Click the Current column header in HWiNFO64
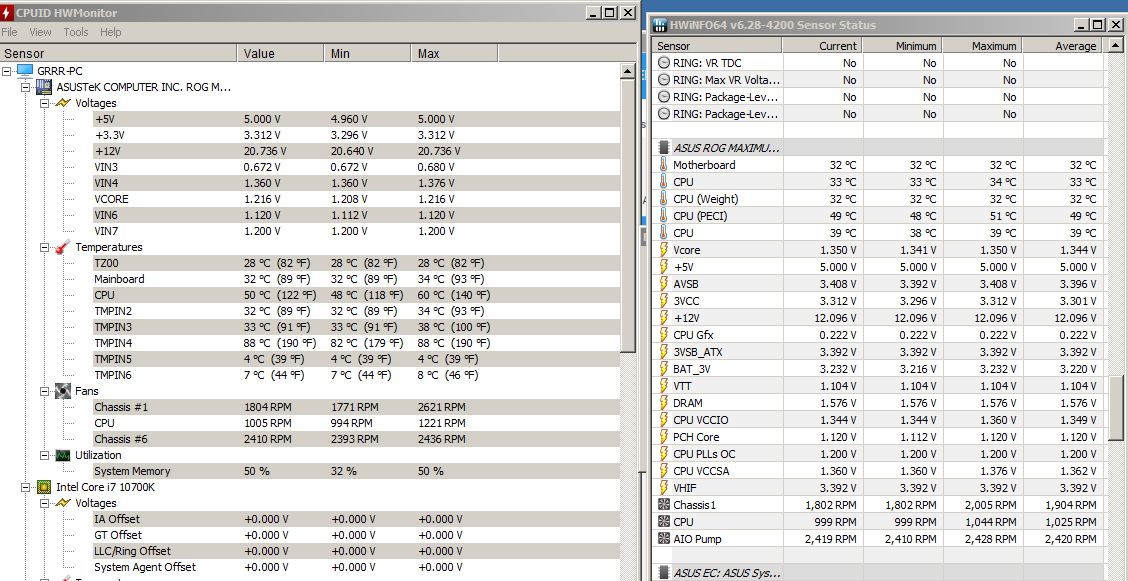Image resolution: width=1128 pixels, height=581 pixels. tap(822, 45)
